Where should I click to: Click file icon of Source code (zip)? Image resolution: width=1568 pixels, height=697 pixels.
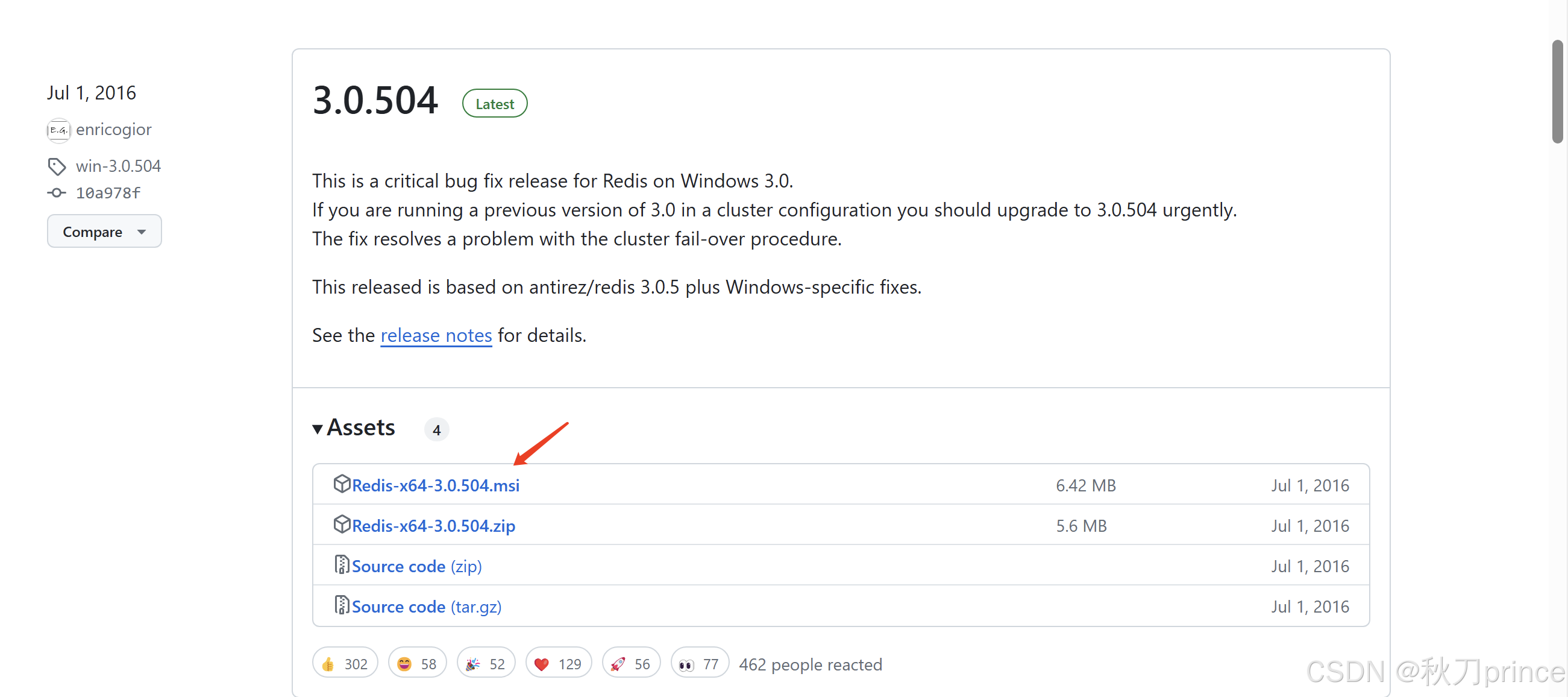coord(342,565)
